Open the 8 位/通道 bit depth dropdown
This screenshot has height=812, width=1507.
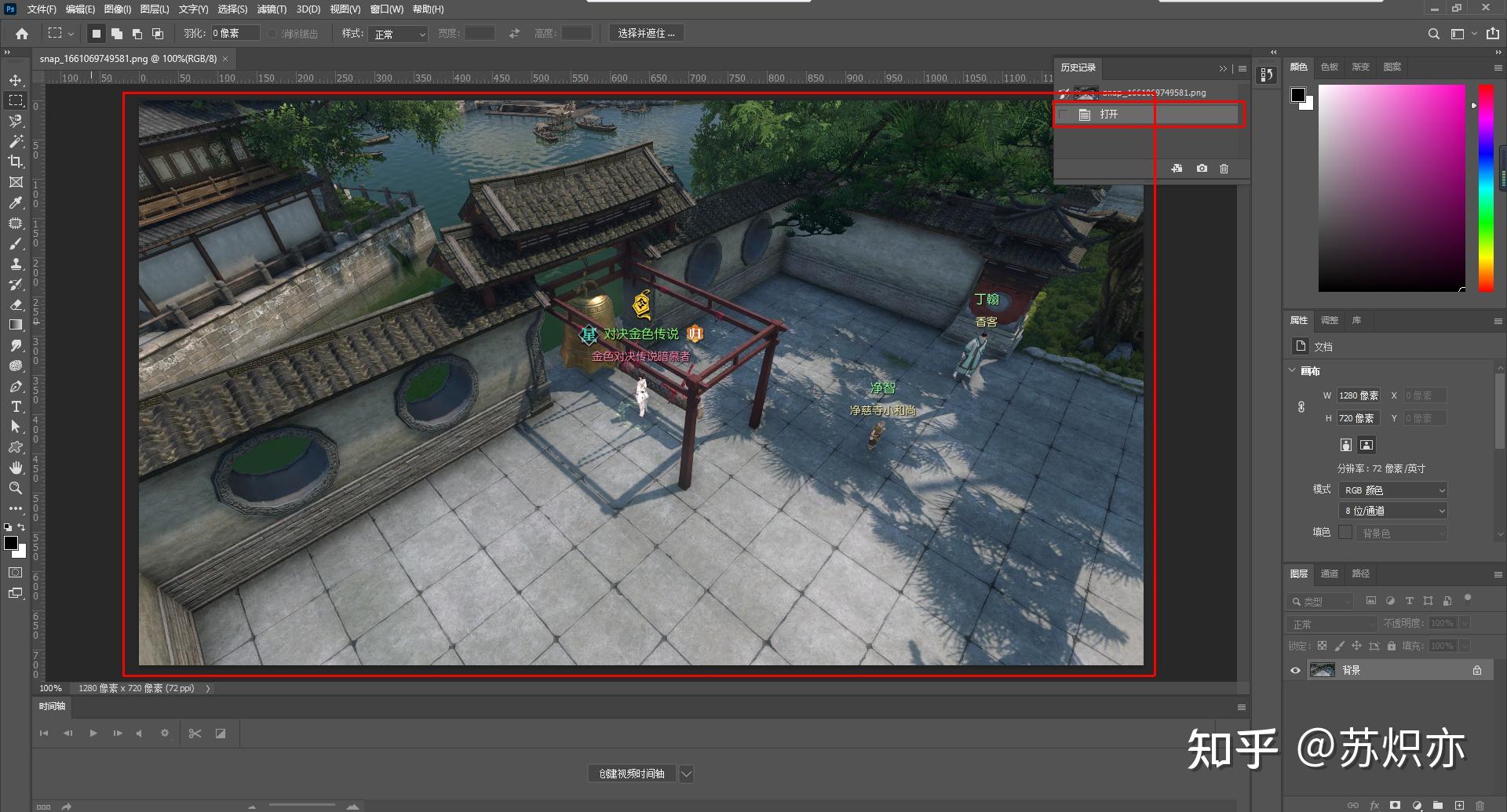click(1392, 511)
